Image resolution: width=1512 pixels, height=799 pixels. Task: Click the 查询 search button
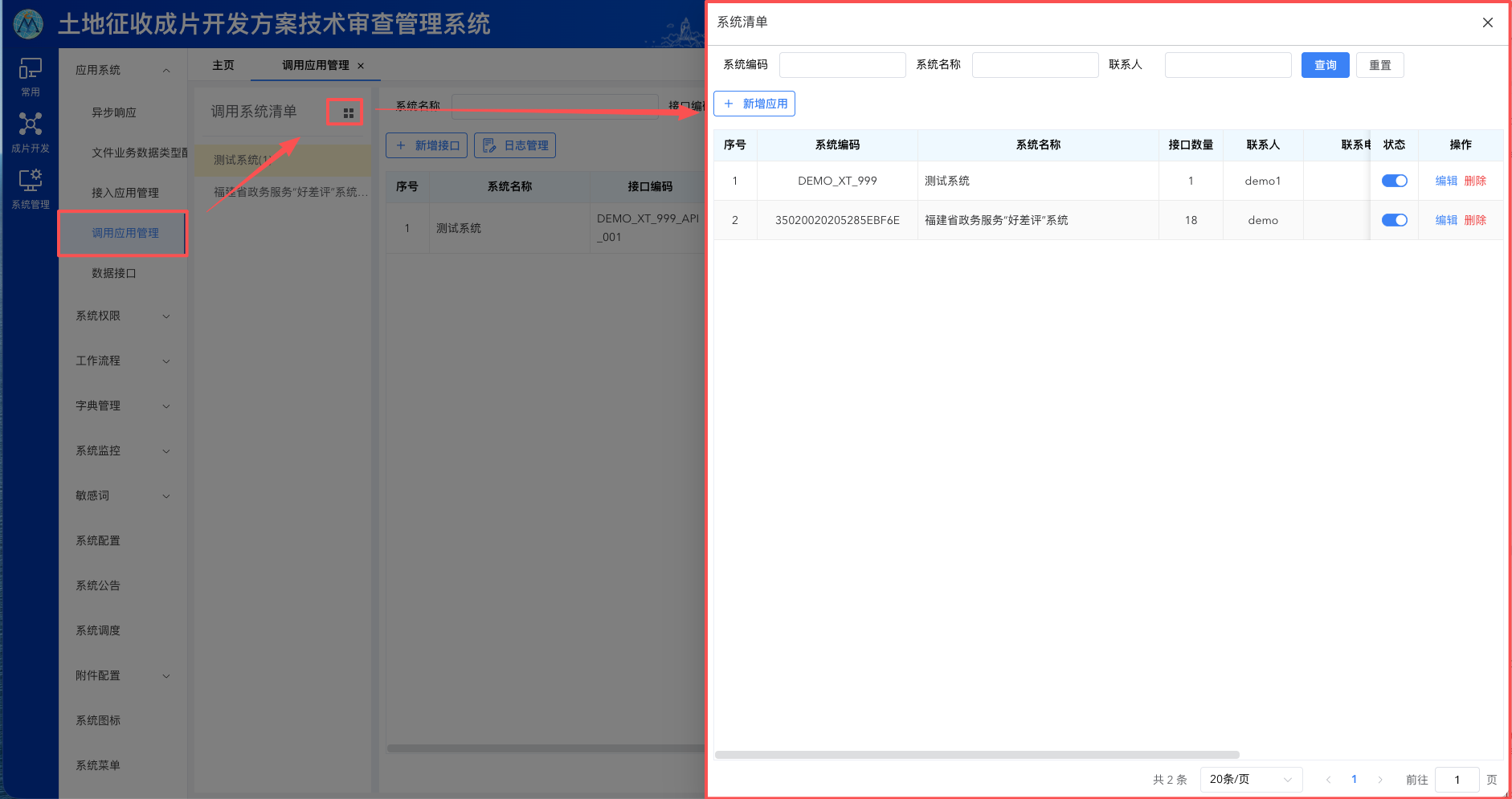1325,65
